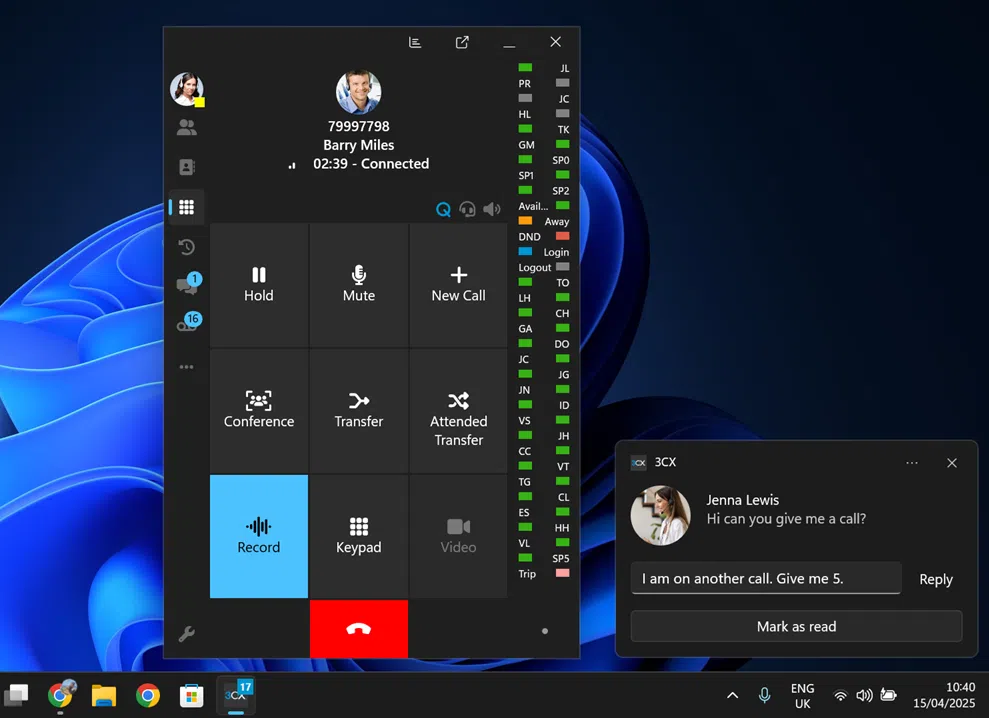The image size is (989, 719).
Task: Open chat messages with 1 badge
Action: click(x=188, y=284)
